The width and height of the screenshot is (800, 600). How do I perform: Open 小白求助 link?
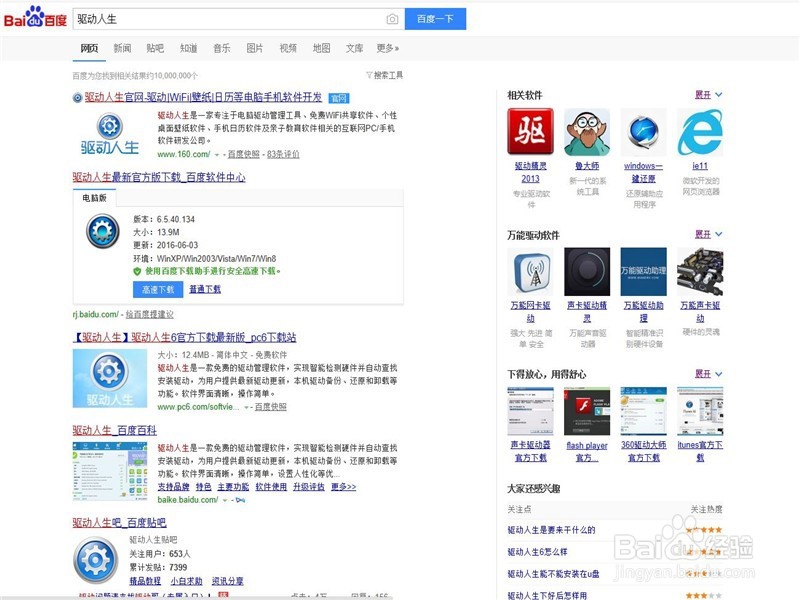click(186, 581)
